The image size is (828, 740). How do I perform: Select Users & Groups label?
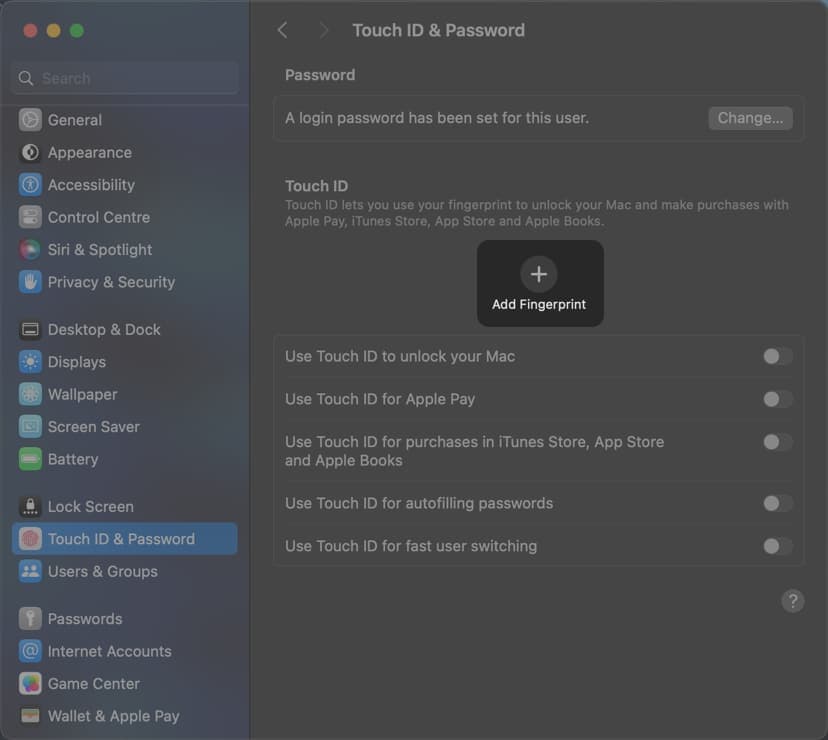(103, 572)
